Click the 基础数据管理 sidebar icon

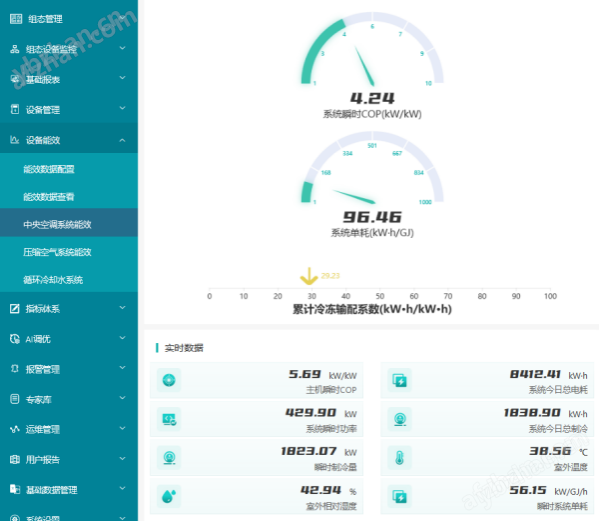tap(15, 489)
